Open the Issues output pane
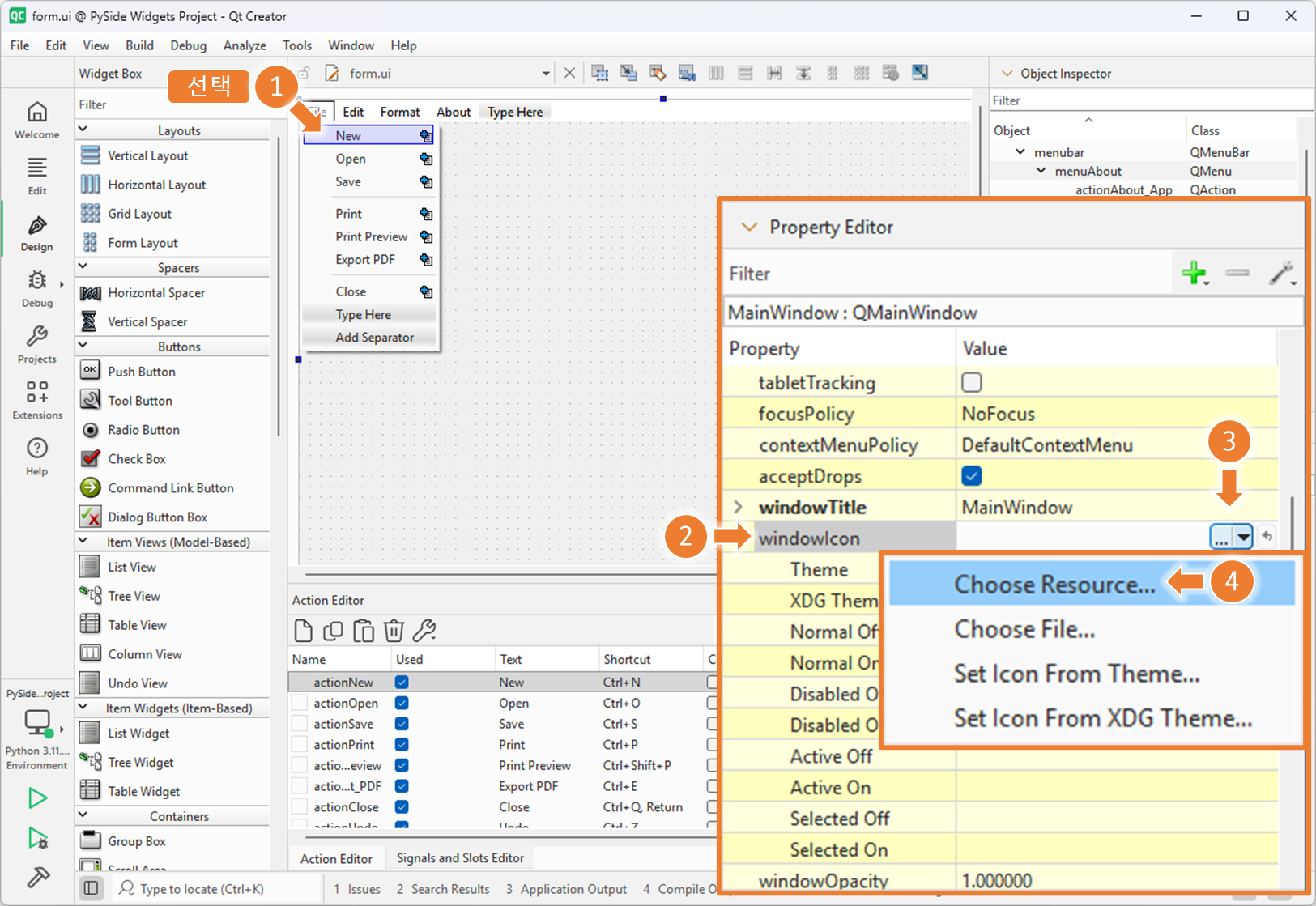 (x=357, y=889)
